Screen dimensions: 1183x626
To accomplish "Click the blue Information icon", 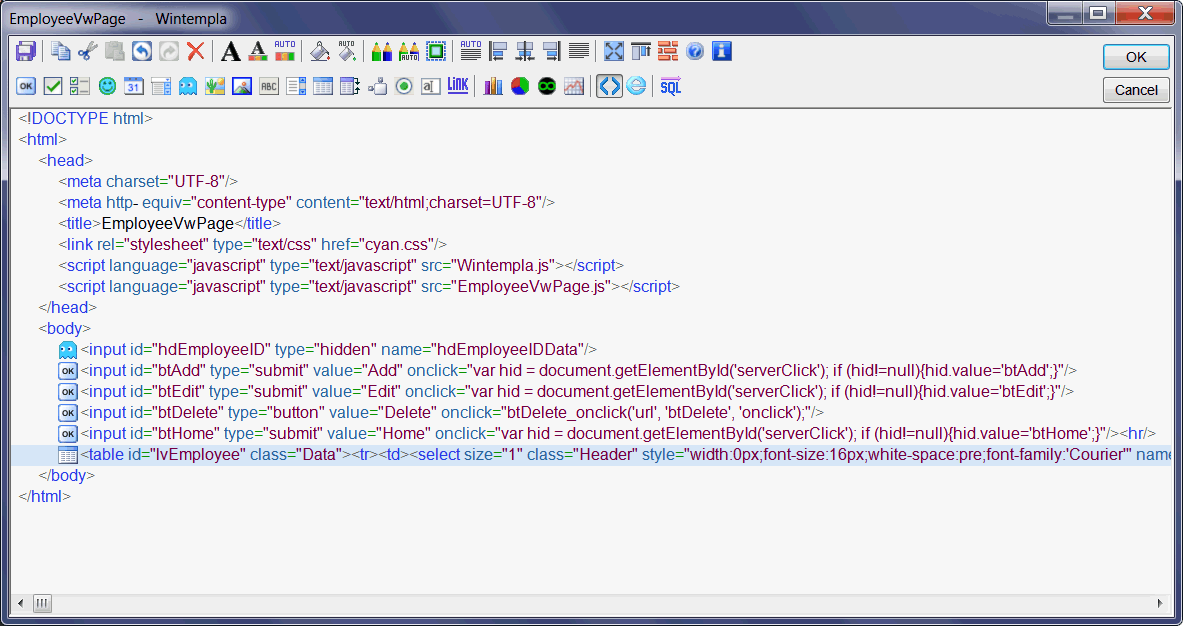I will tap(723, 51).
